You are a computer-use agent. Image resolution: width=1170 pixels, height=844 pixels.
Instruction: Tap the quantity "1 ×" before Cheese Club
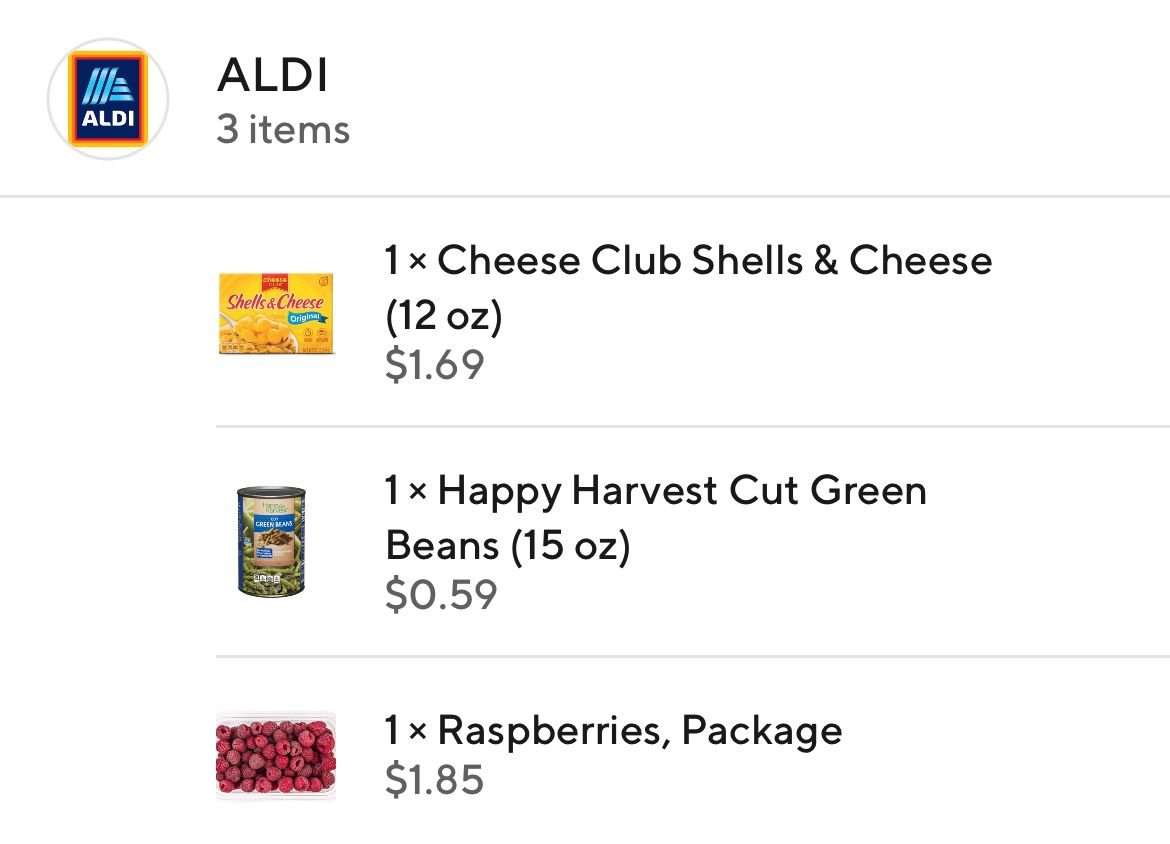406,261
